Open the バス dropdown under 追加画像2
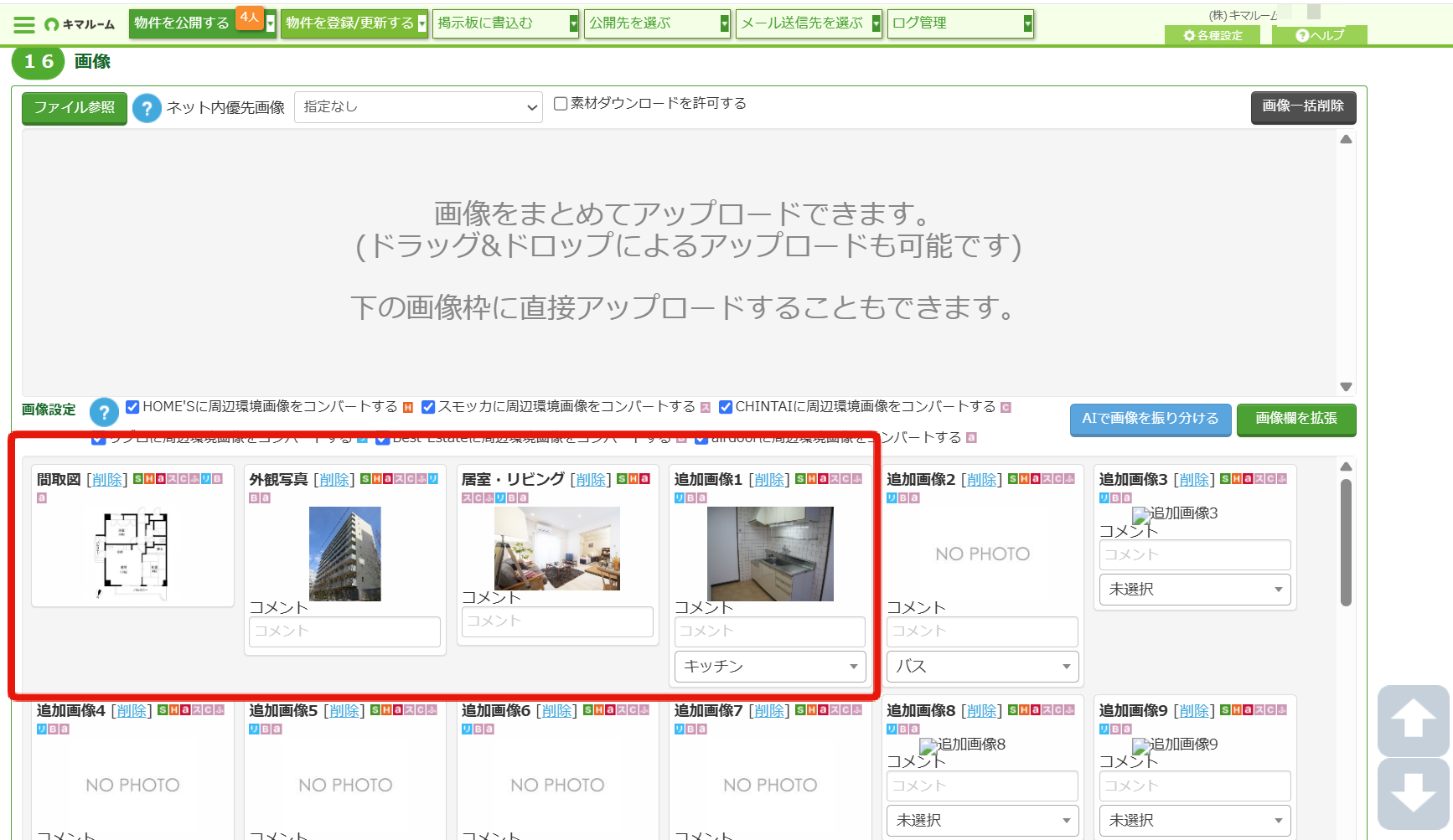 (x=982, y=667)
